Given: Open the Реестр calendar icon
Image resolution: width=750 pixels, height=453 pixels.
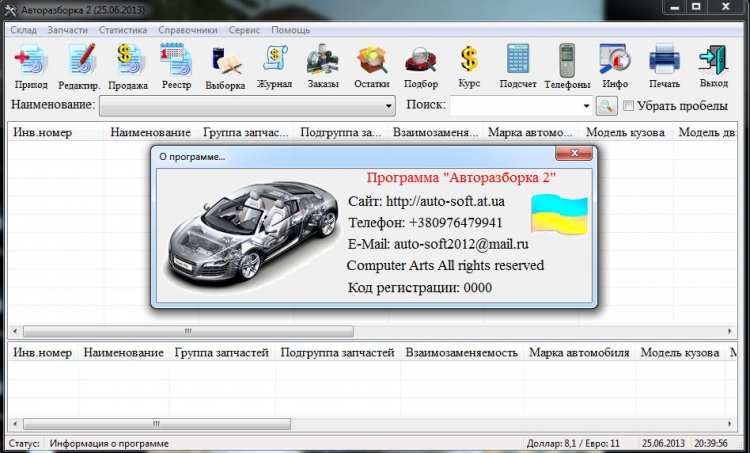Looking at the screenshot, I should click(x=176, y=59).
